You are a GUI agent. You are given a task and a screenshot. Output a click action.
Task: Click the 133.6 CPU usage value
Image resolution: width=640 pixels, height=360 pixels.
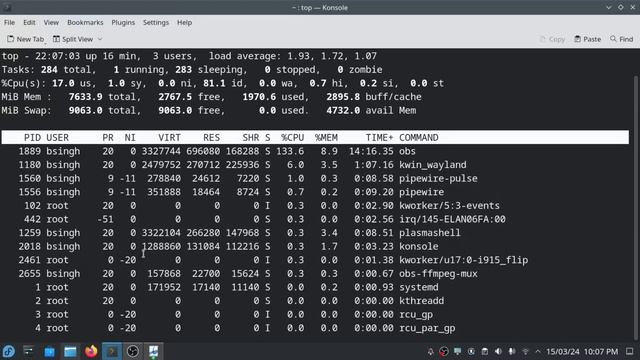point(290,151)
